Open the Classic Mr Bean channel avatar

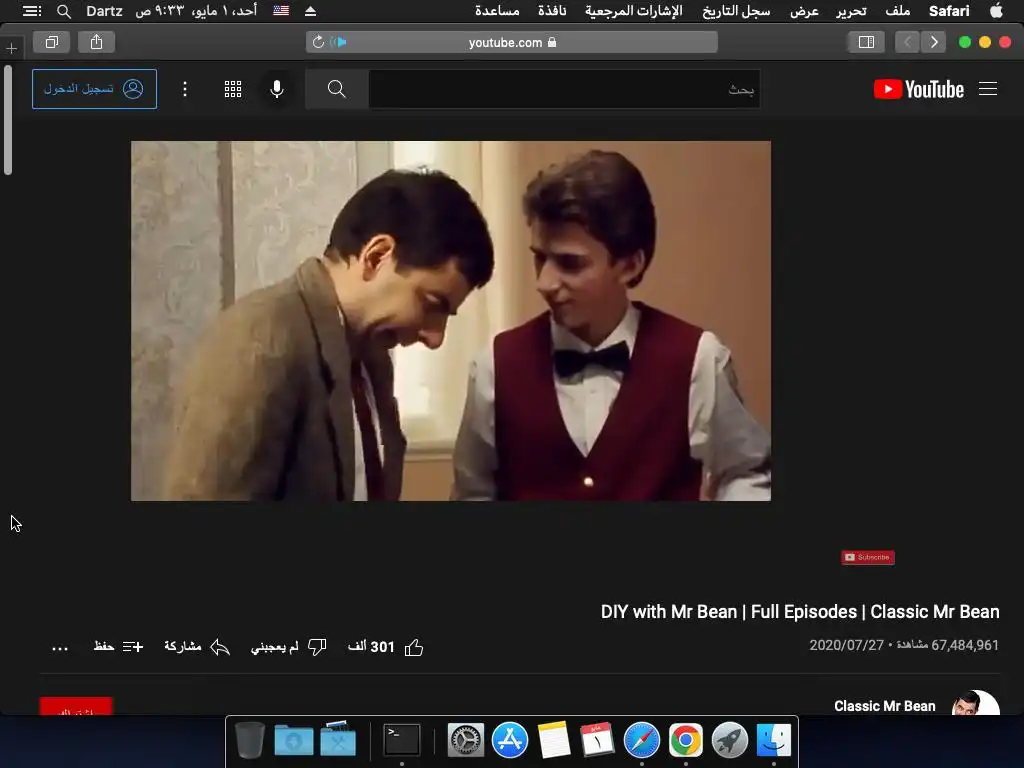pos(976,703)
